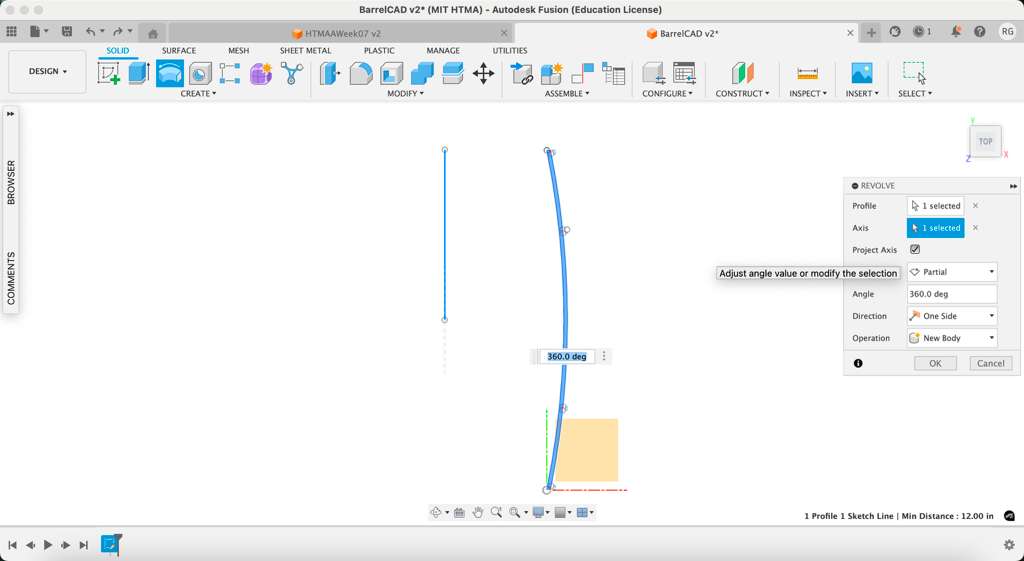Clear the Profile selection with X
Screen dimensions: 1024x561
pos(976,206)
